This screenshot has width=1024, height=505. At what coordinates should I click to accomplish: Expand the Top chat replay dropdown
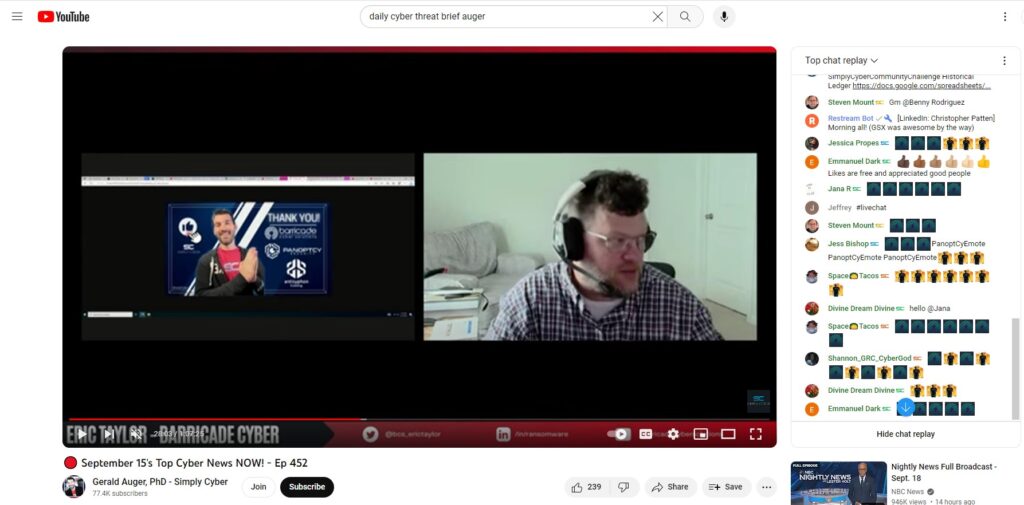(841, 60)
